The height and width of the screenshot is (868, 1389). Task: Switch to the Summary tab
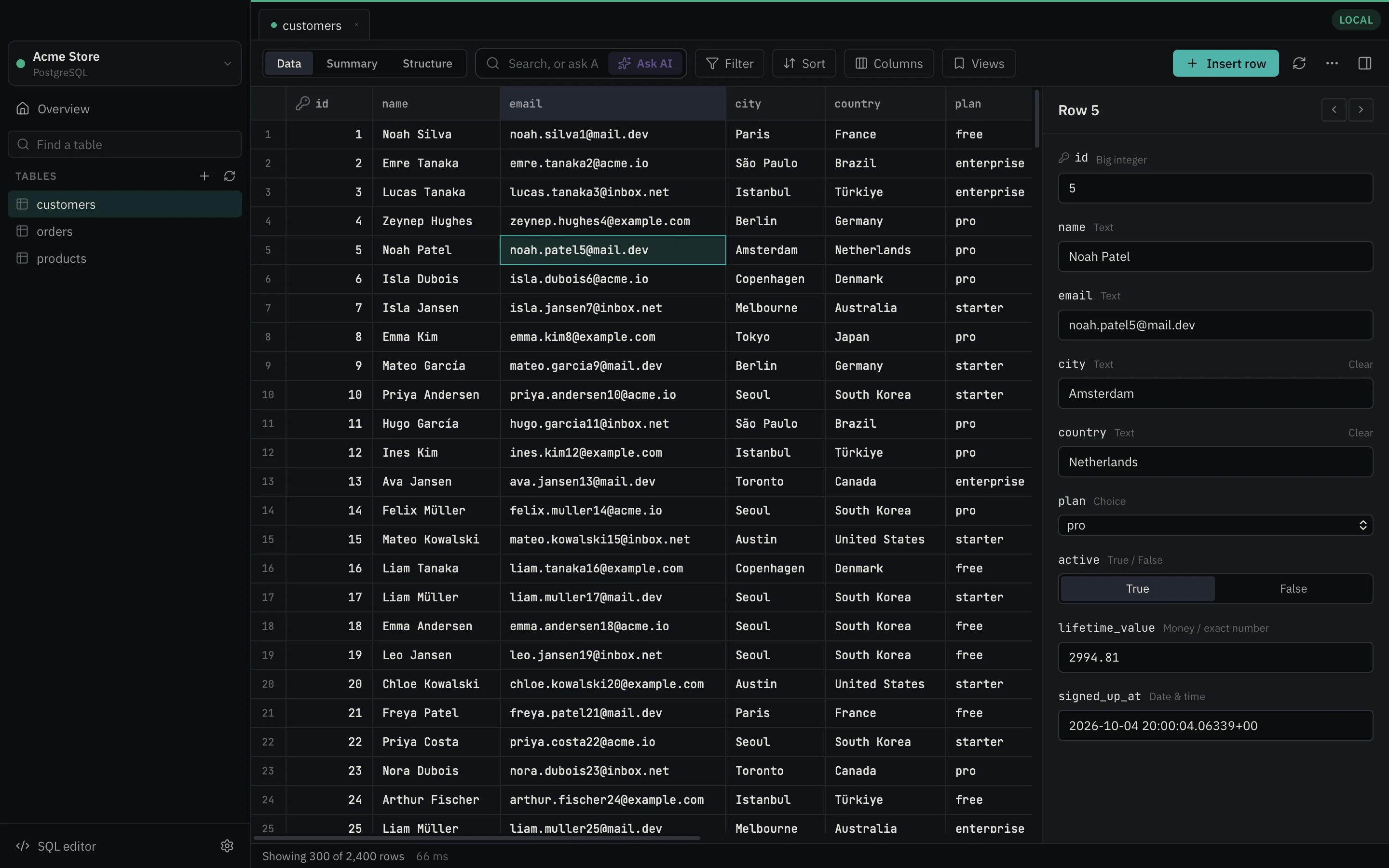[352, 63]
